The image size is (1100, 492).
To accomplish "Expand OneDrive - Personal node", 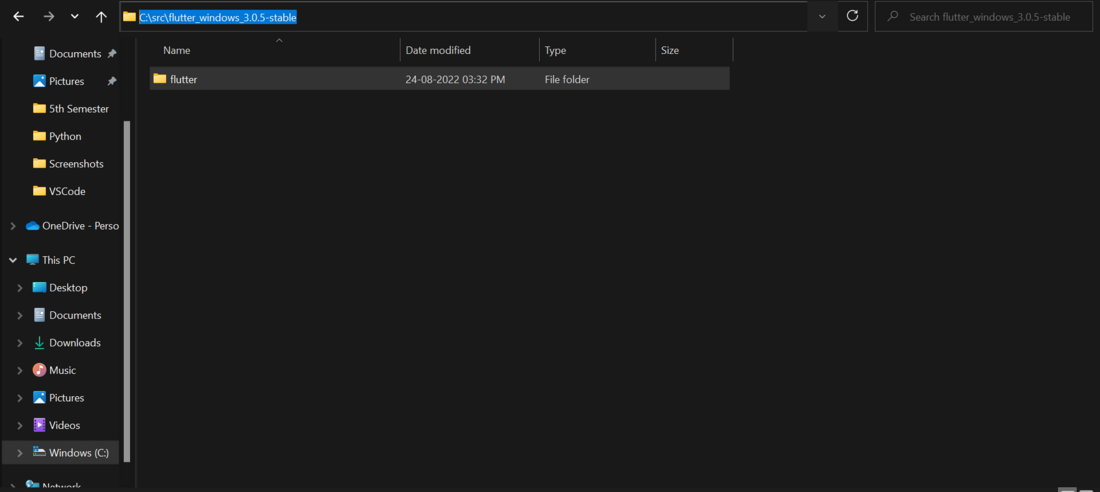I will click(x=13, y=226).
